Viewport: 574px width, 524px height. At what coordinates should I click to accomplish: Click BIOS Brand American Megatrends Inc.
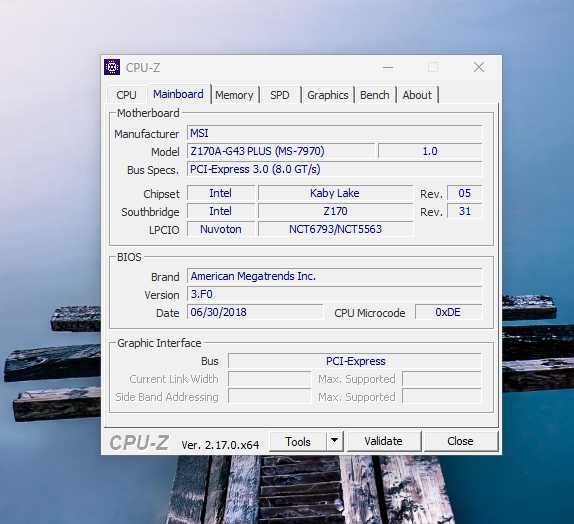pyautogui.click(x=334, y=276)
